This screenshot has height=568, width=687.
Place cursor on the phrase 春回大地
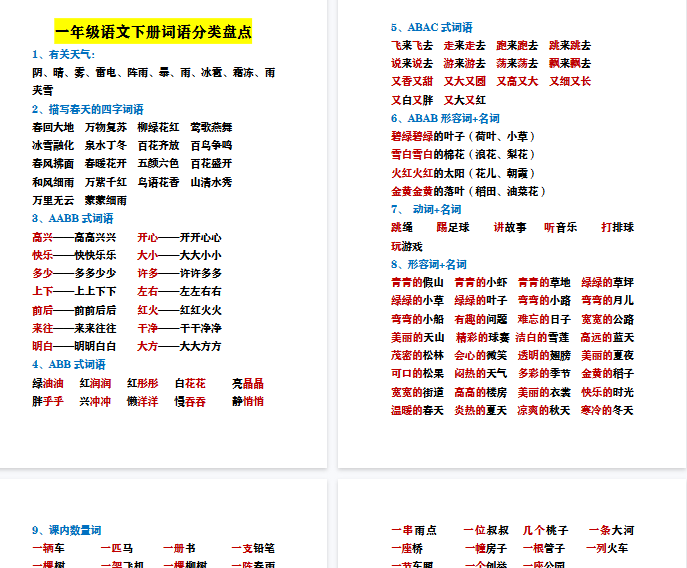[52, 127]
